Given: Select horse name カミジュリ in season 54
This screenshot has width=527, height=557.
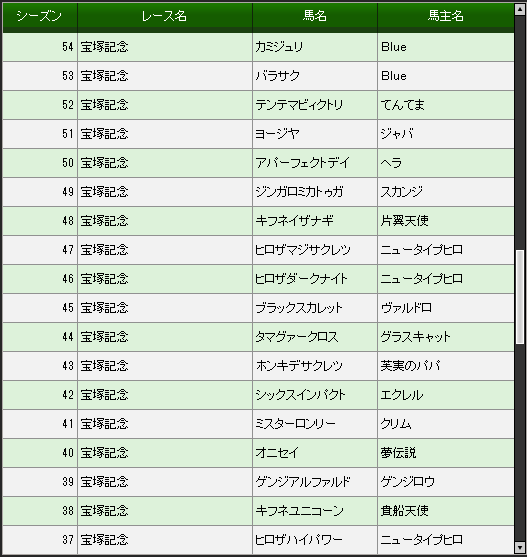Looking at the screenshot, I should tap(279, 47).
